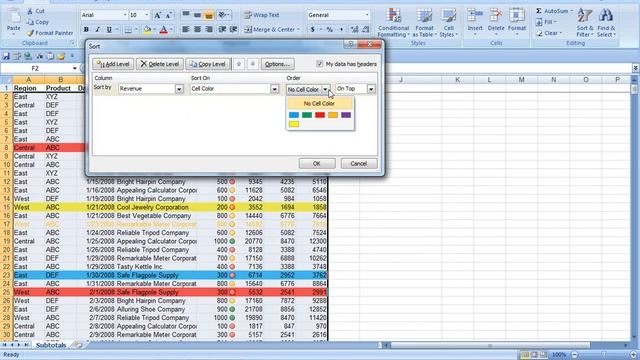Click the Accounting dollar sign format icon

(313, 29)
